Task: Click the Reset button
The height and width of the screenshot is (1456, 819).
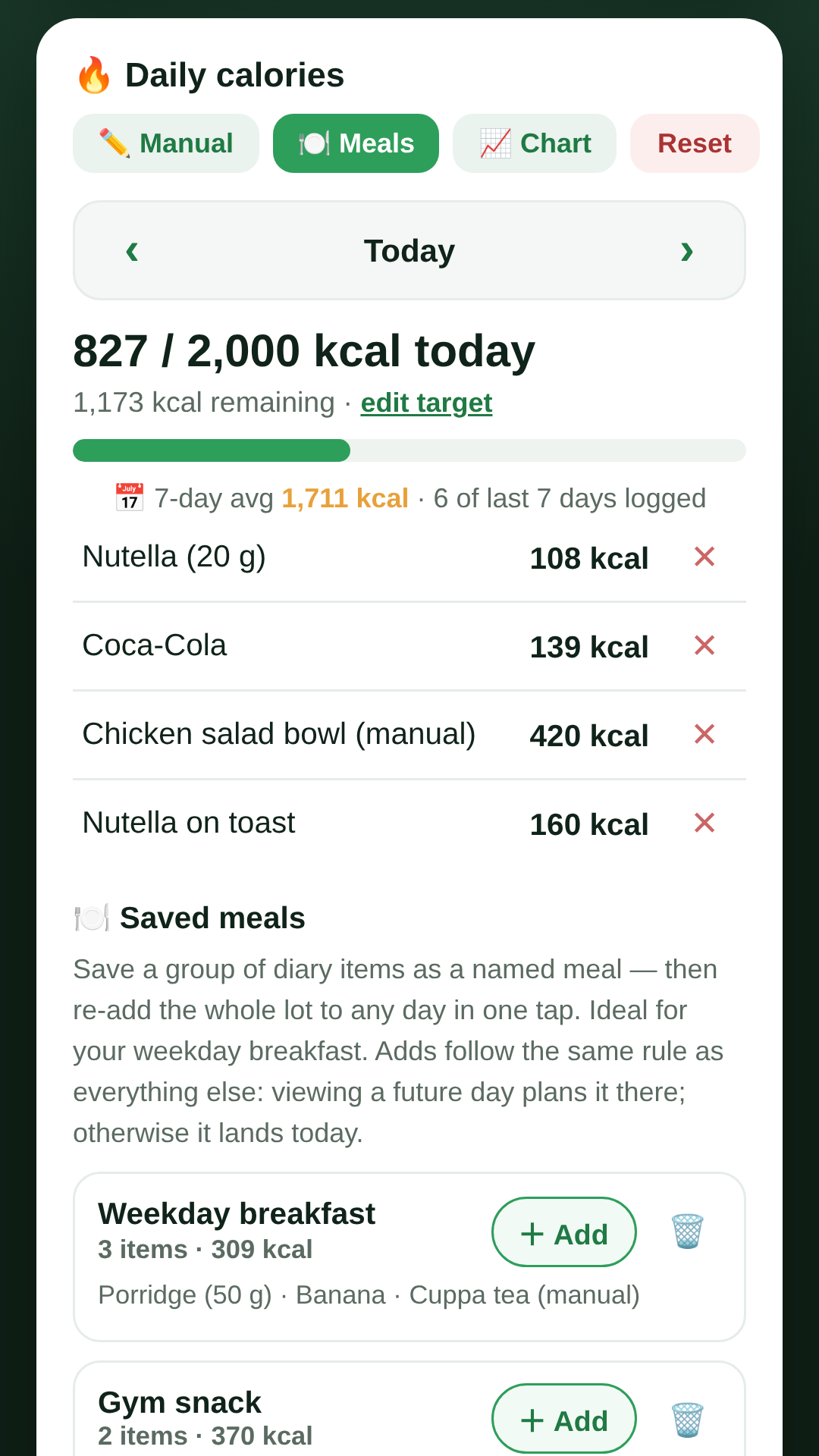Action: pos(695,143)
